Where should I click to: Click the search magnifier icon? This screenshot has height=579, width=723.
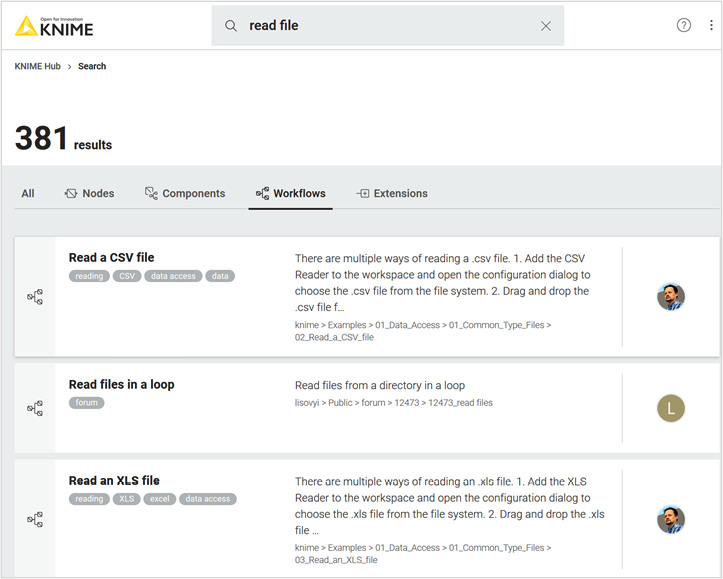coord(231,26)
